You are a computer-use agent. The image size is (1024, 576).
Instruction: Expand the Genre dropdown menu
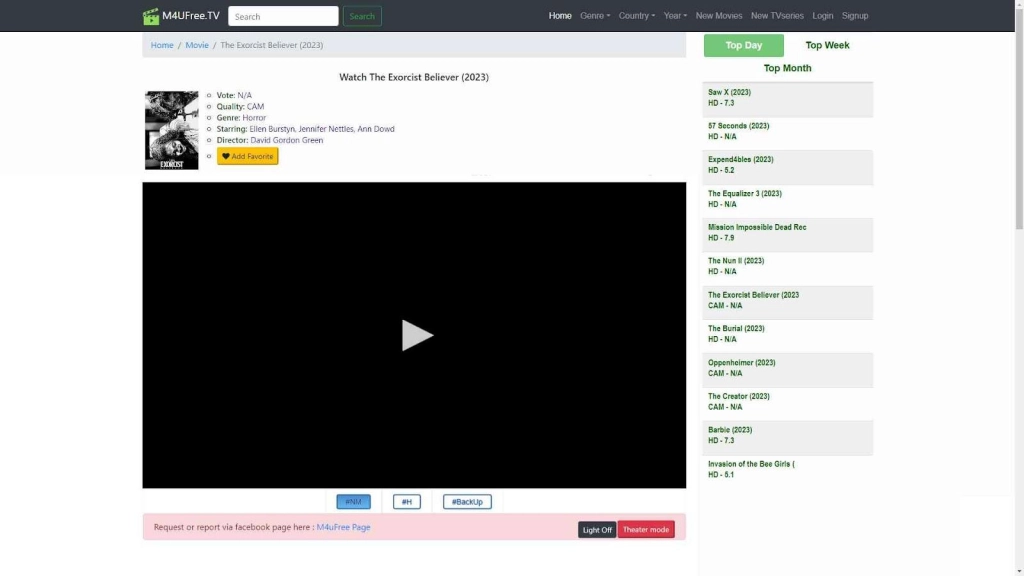click(x=595, y=16)
